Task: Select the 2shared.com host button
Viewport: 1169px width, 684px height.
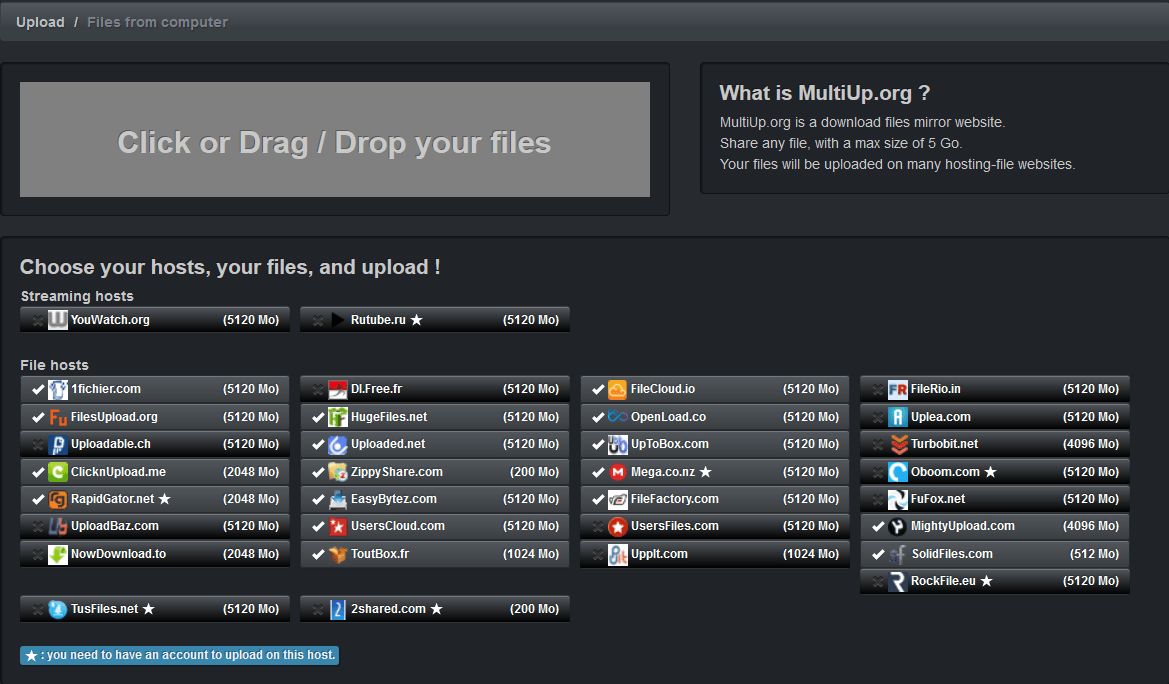Action: pos(434,609)
